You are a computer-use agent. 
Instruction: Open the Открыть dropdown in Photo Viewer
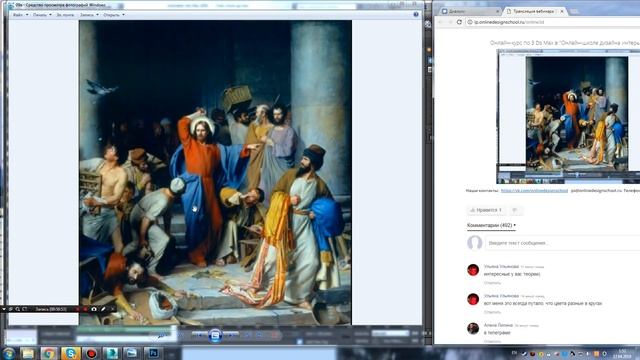click(x=114, y=15)
